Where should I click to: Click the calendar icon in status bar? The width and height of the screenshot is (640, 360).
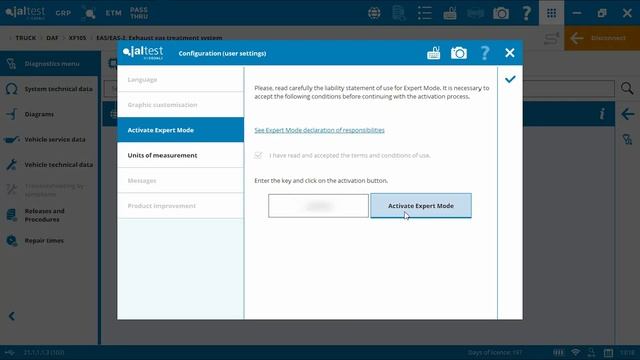tap(608, 352)
